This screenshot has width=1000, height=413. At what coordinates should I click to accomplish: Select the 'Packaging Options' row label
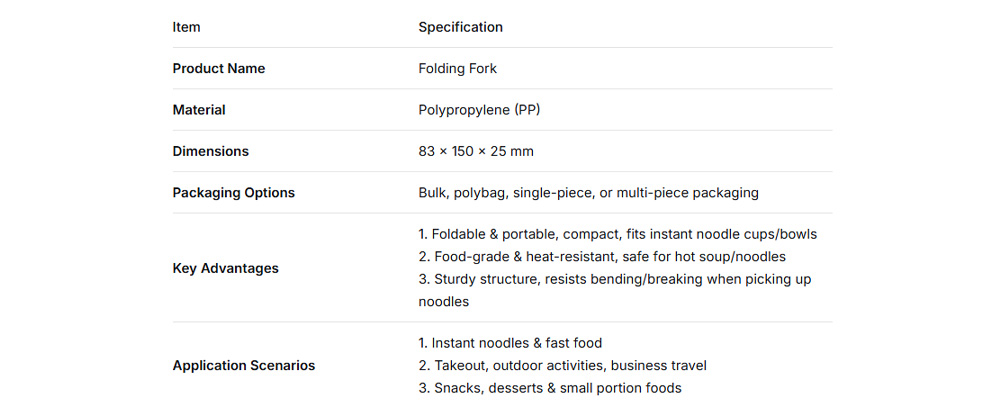pos(233,193)
